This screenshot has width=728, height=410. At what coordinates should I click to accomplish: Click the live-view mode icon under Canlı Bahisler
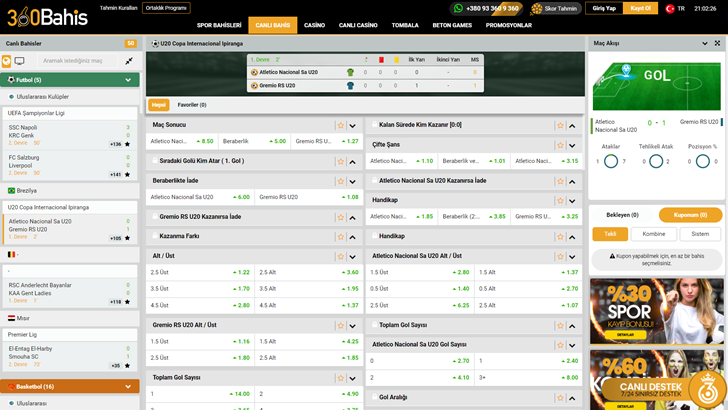(x=6, y=61)
